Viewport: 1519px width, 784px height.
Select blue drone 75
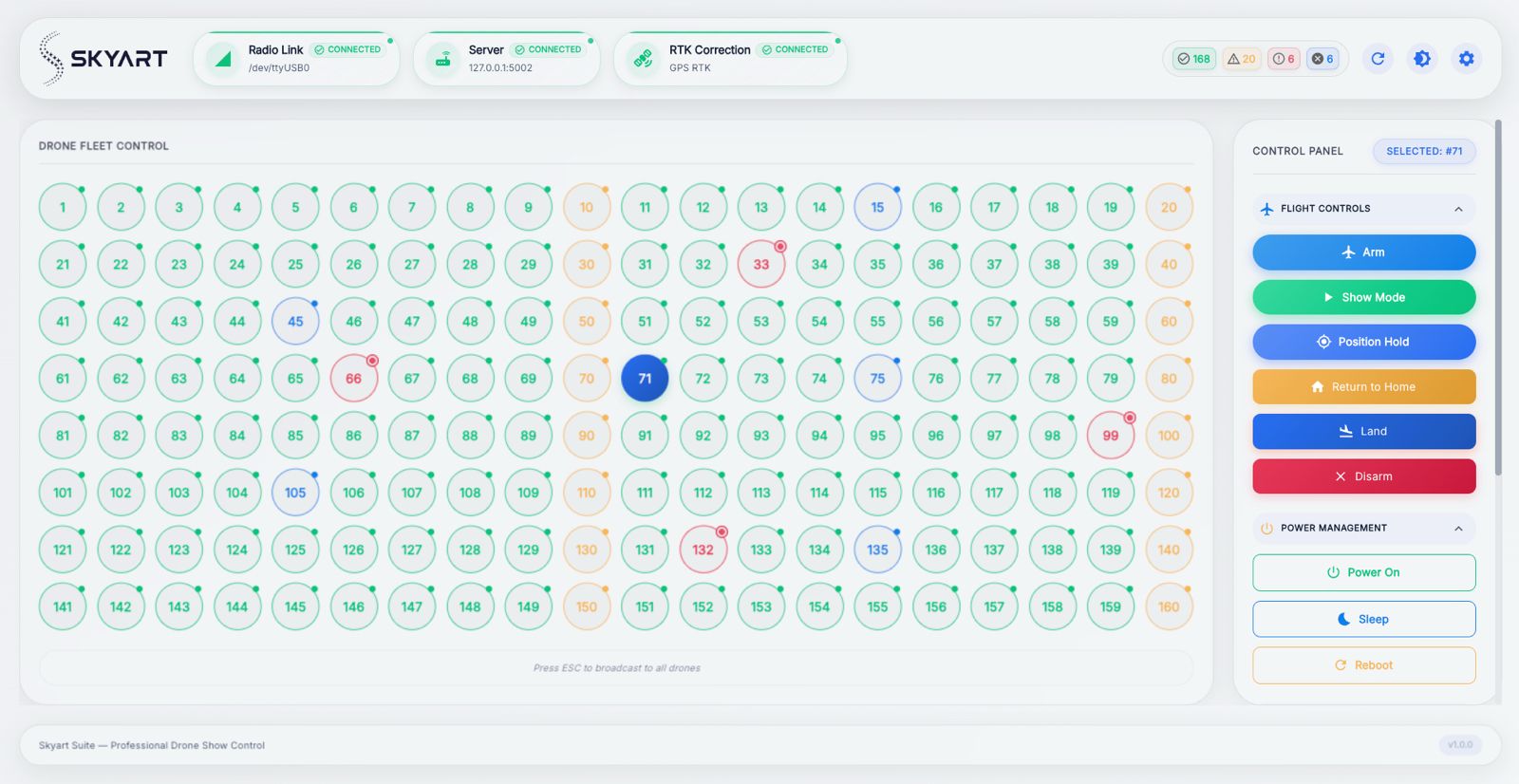tap(877, 378)
